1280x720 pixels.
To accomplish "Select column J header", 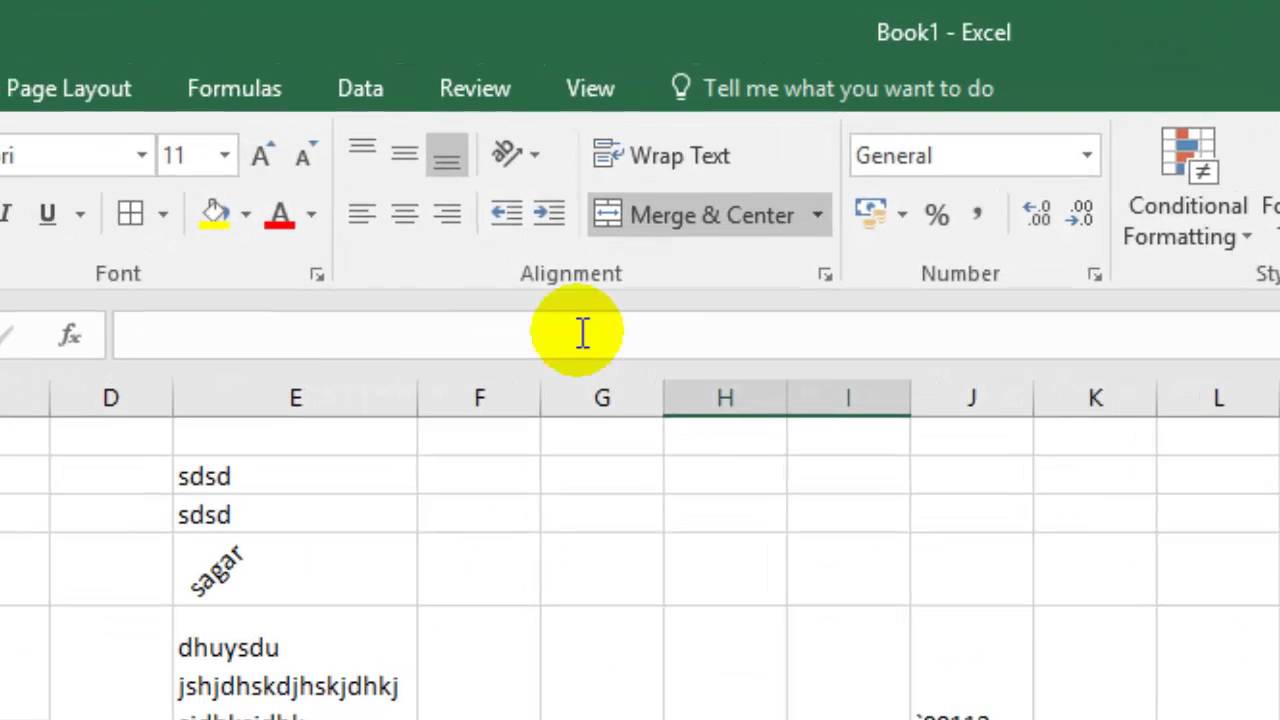I will (x=971, y=398).
